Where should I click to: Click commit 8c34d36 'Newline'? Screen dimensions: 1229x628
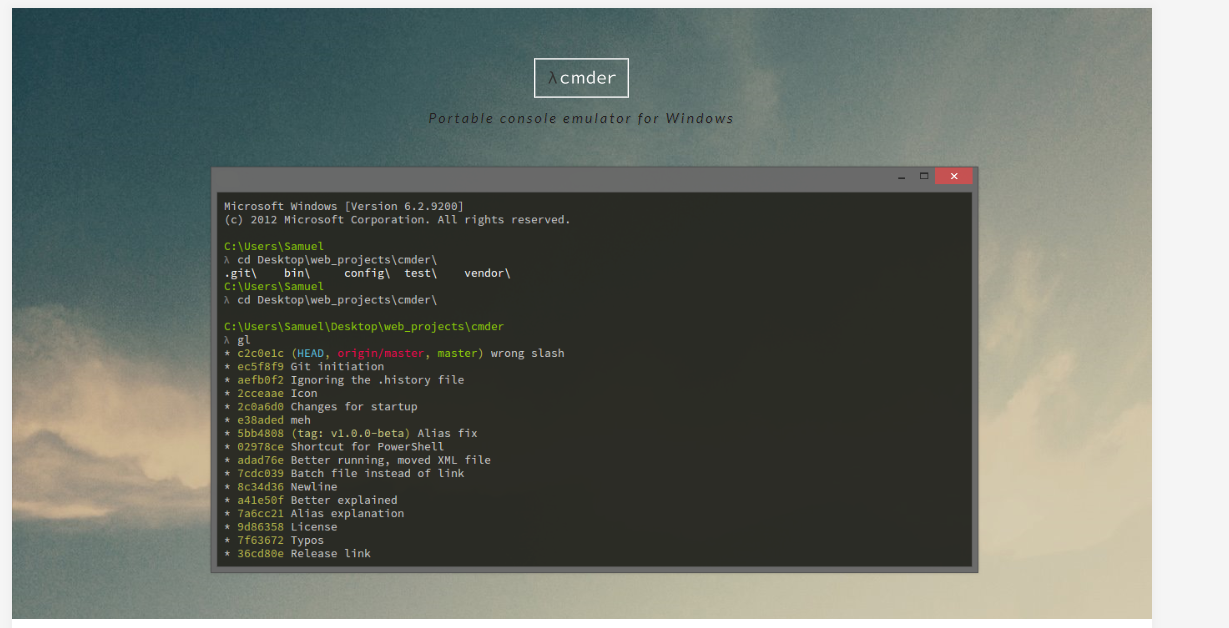pyautogui.click(x=281, y=487)
